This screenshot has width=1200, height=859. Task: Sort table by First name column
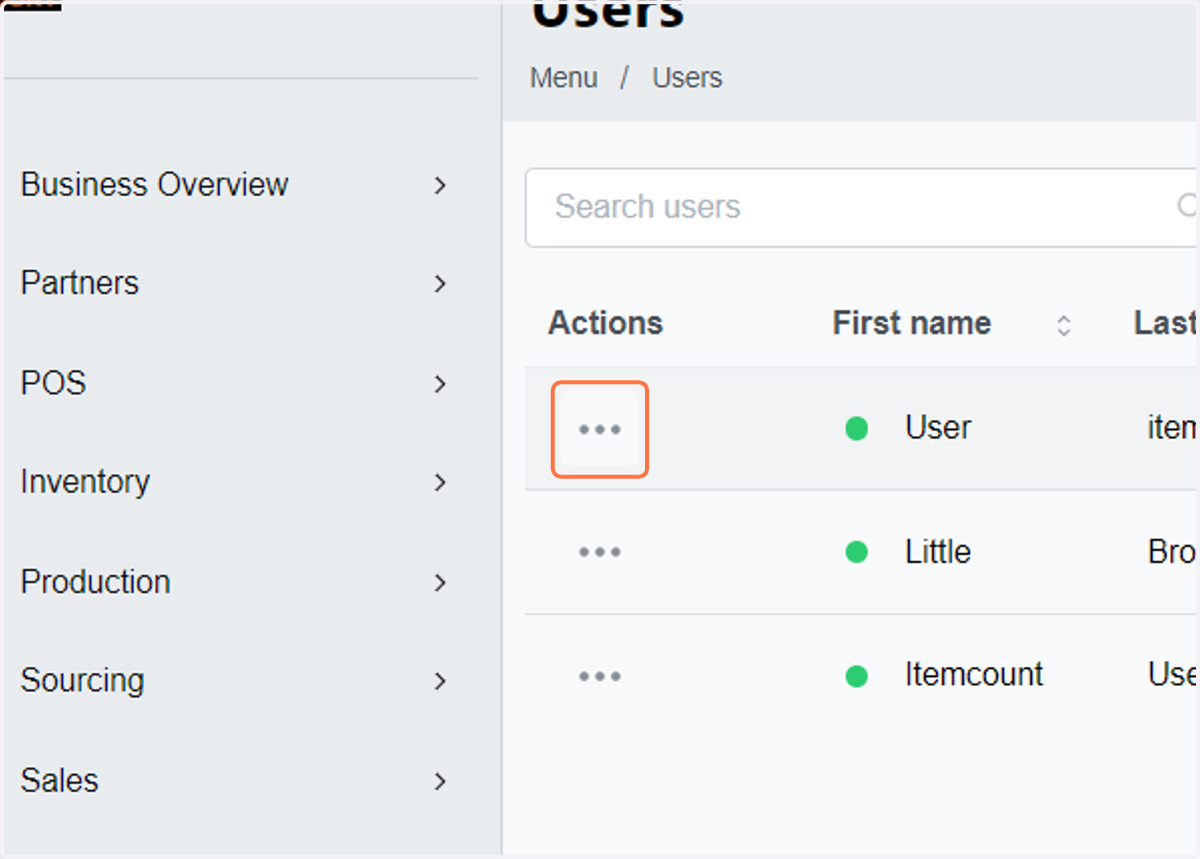pyautogui.click(x=1064, y=325)
